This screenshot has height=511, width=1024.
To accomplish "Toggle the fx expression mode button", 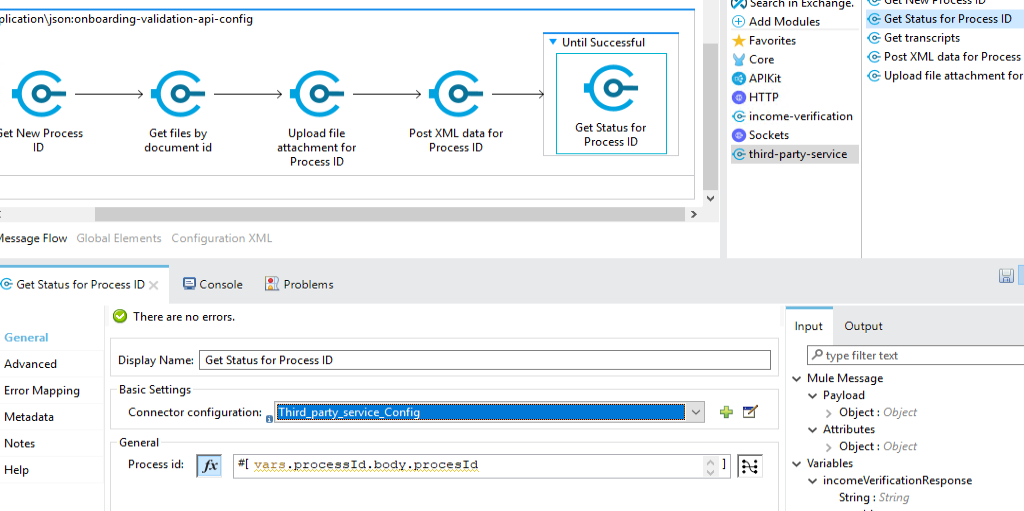I will coord(209,466).
